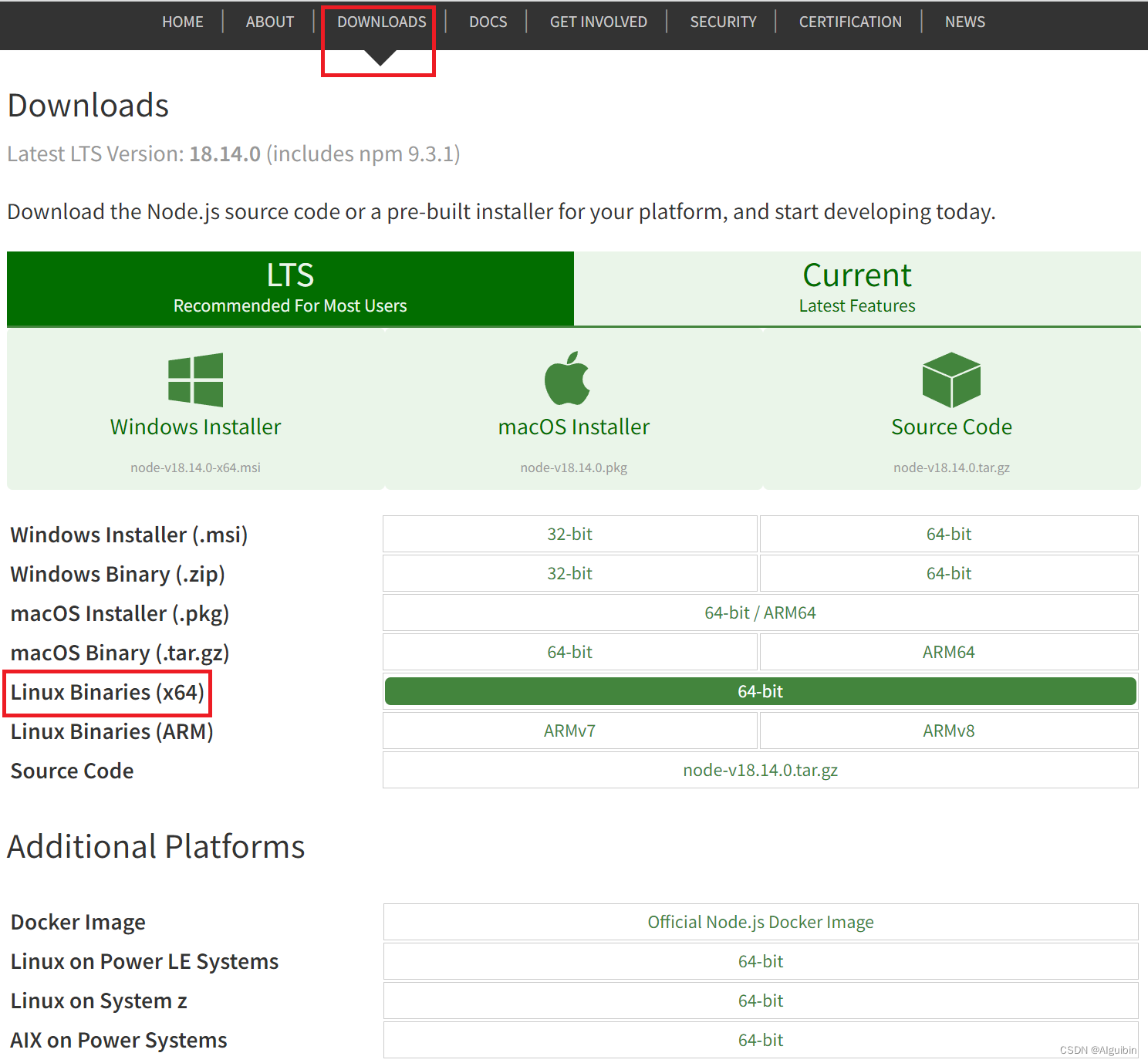Download AIX on Power Systems 64-bit
Viewport: 1148px width, 1063px height.
click(x=761, y=1040)
